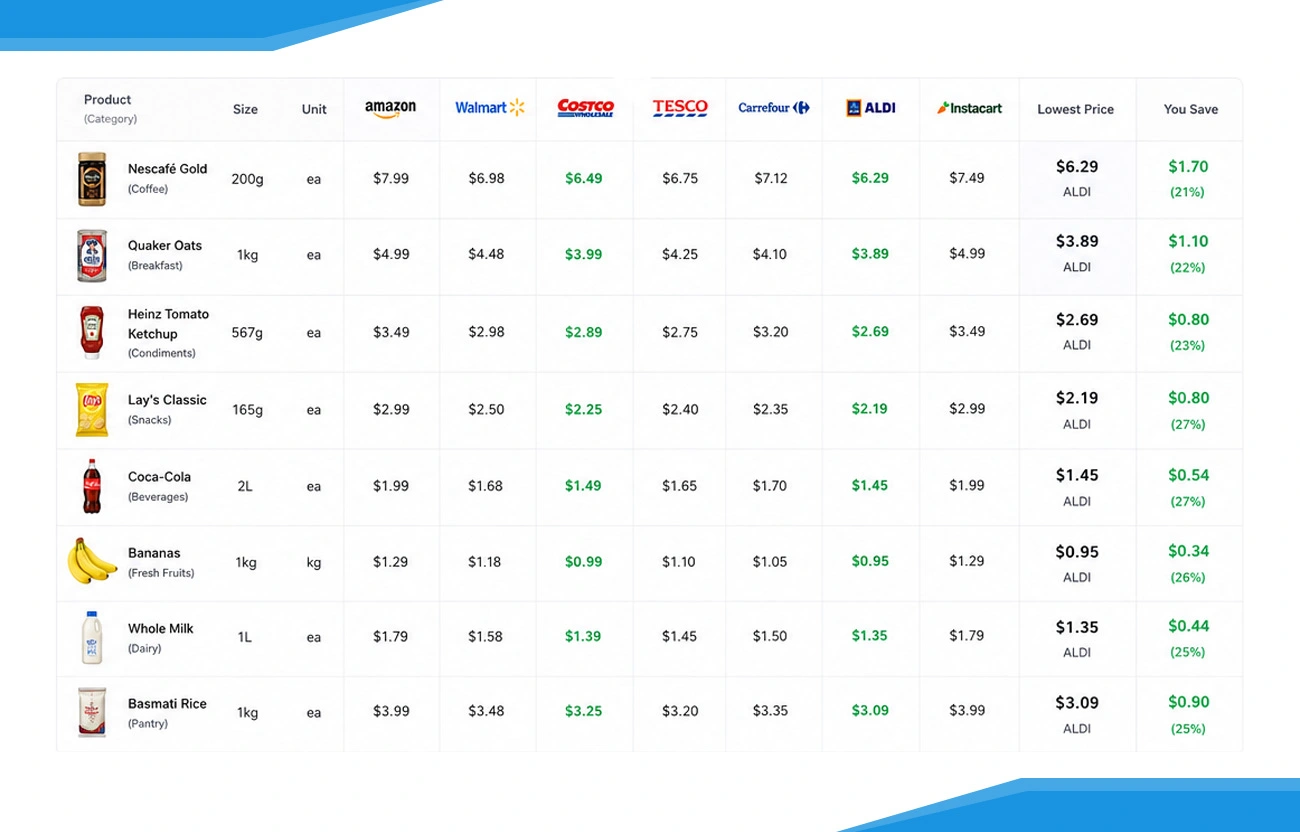The width and height of the screenshot is (1300, 832).
Task: Click the Heinz Tomato Ketchup product name
Action: (169, 324)
